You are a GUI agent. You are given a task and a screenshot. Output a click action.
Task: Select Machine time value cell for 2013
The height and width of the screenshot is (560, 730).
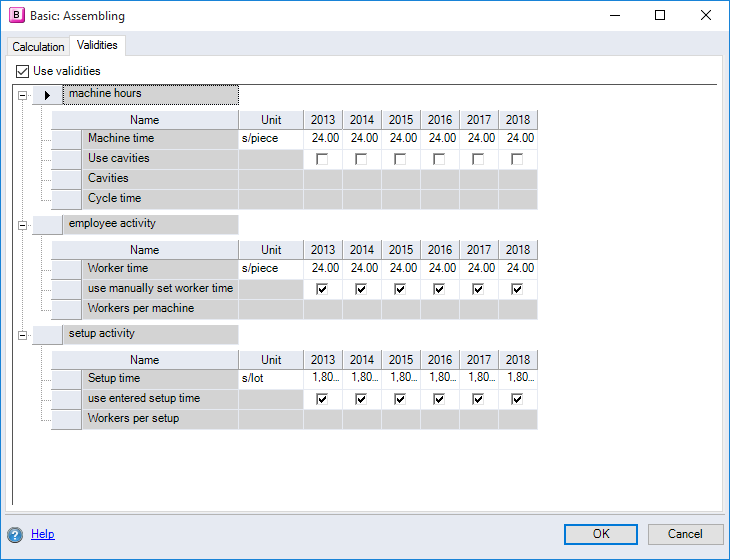click(323, 139)
